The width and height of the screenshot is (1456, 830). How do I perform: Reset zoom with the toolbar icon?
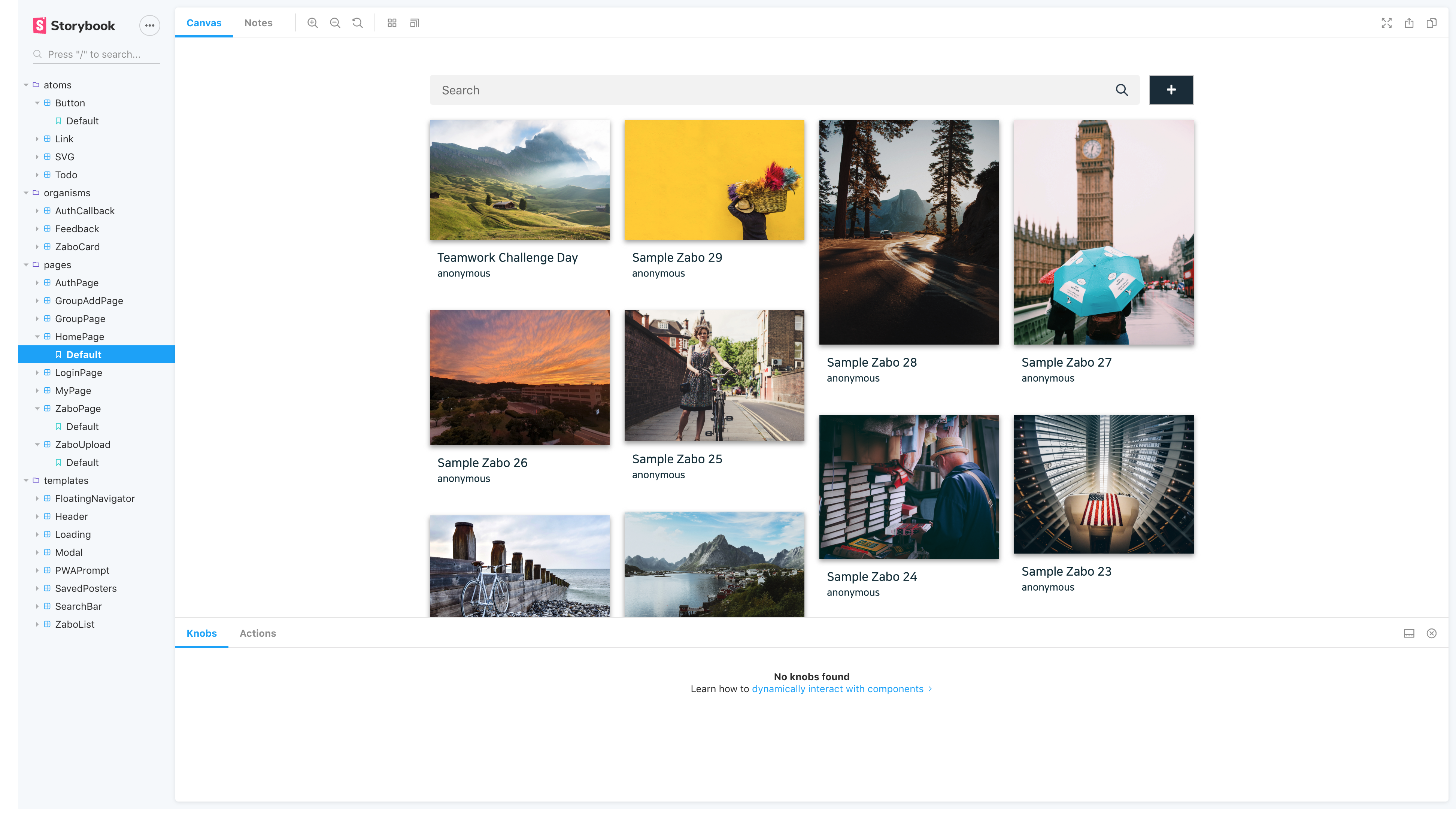pos(357,23)
